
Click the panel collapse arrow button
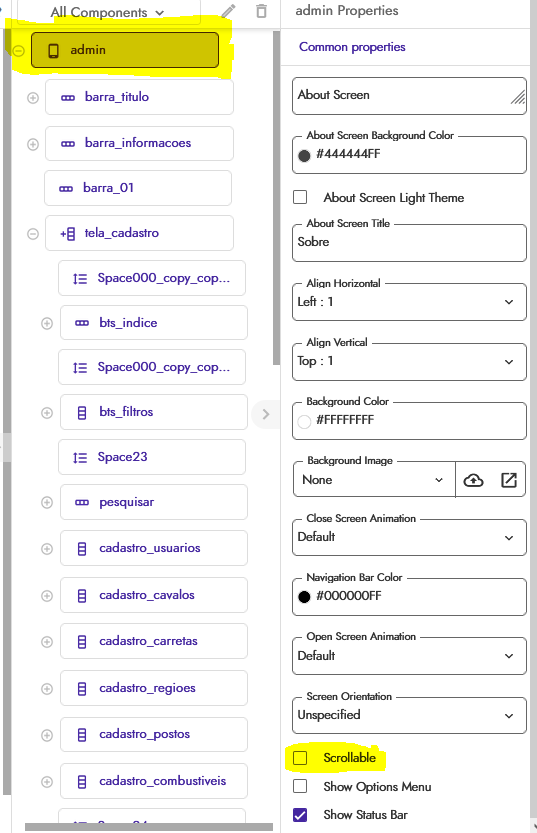point(266,414)
